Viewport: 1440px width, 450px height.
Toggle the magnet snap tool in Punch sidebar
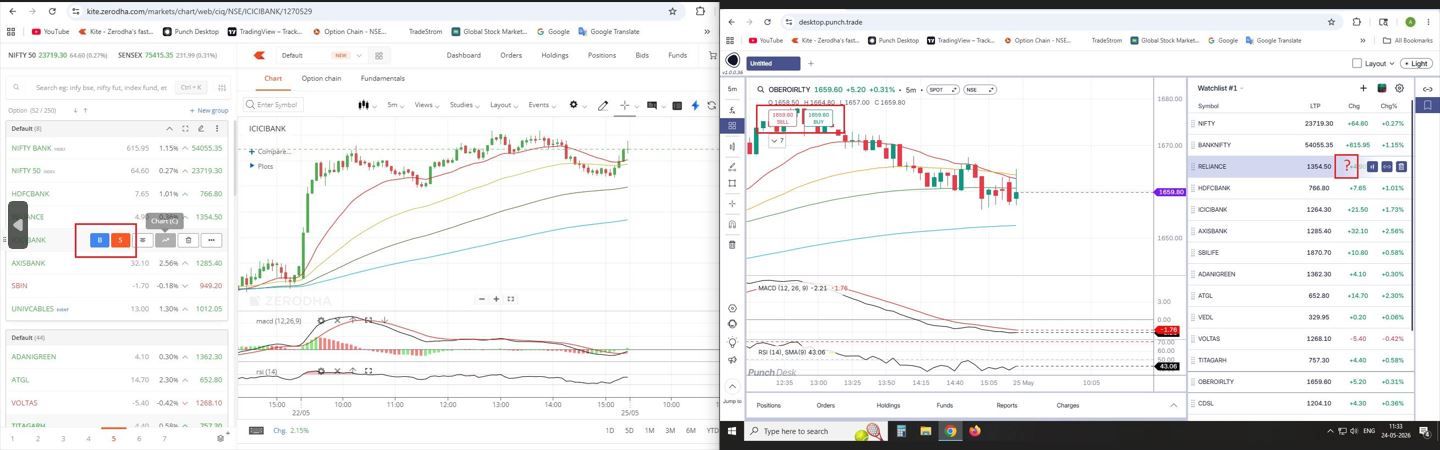733,224
